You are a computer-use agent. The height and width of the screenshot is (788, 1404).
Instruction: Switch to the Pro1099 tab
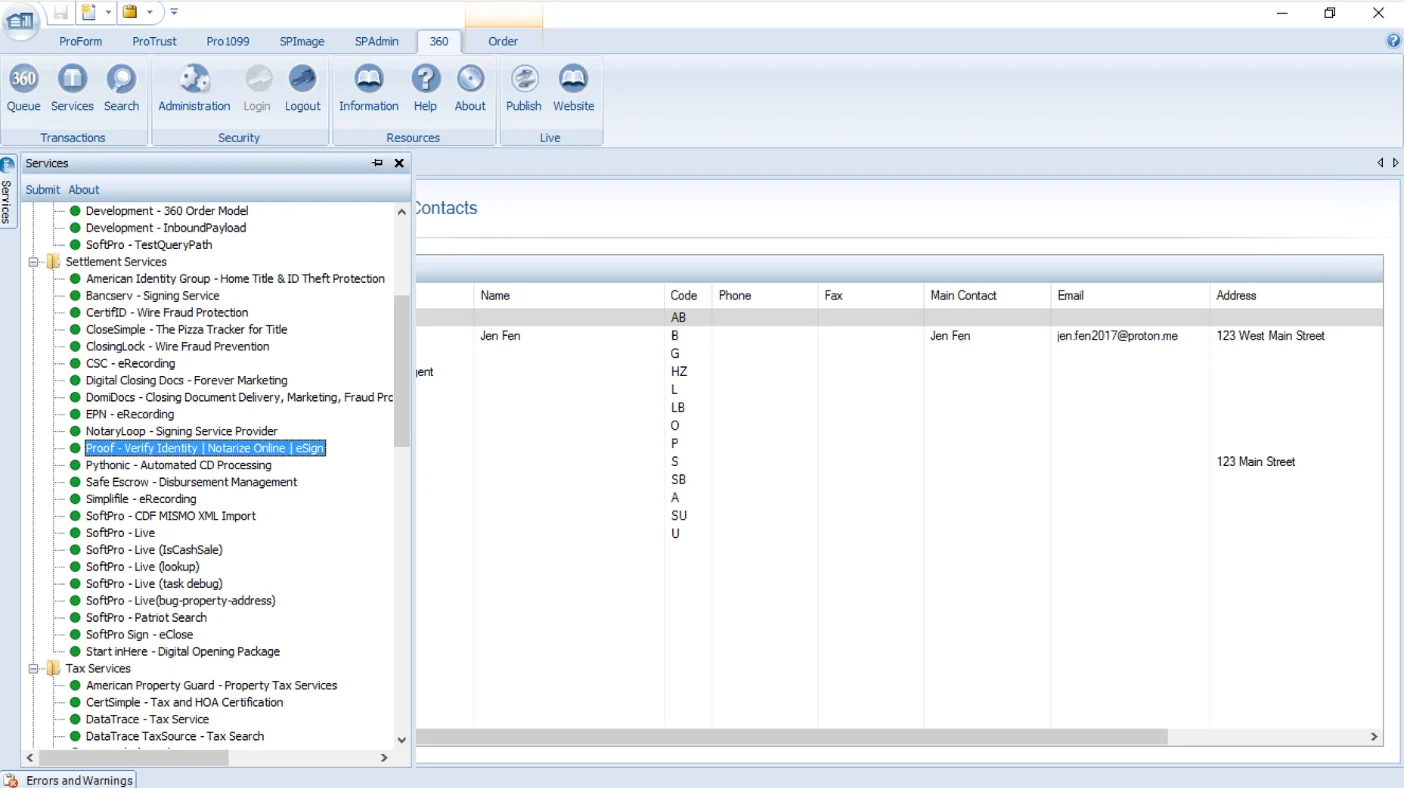coord(228,41)
